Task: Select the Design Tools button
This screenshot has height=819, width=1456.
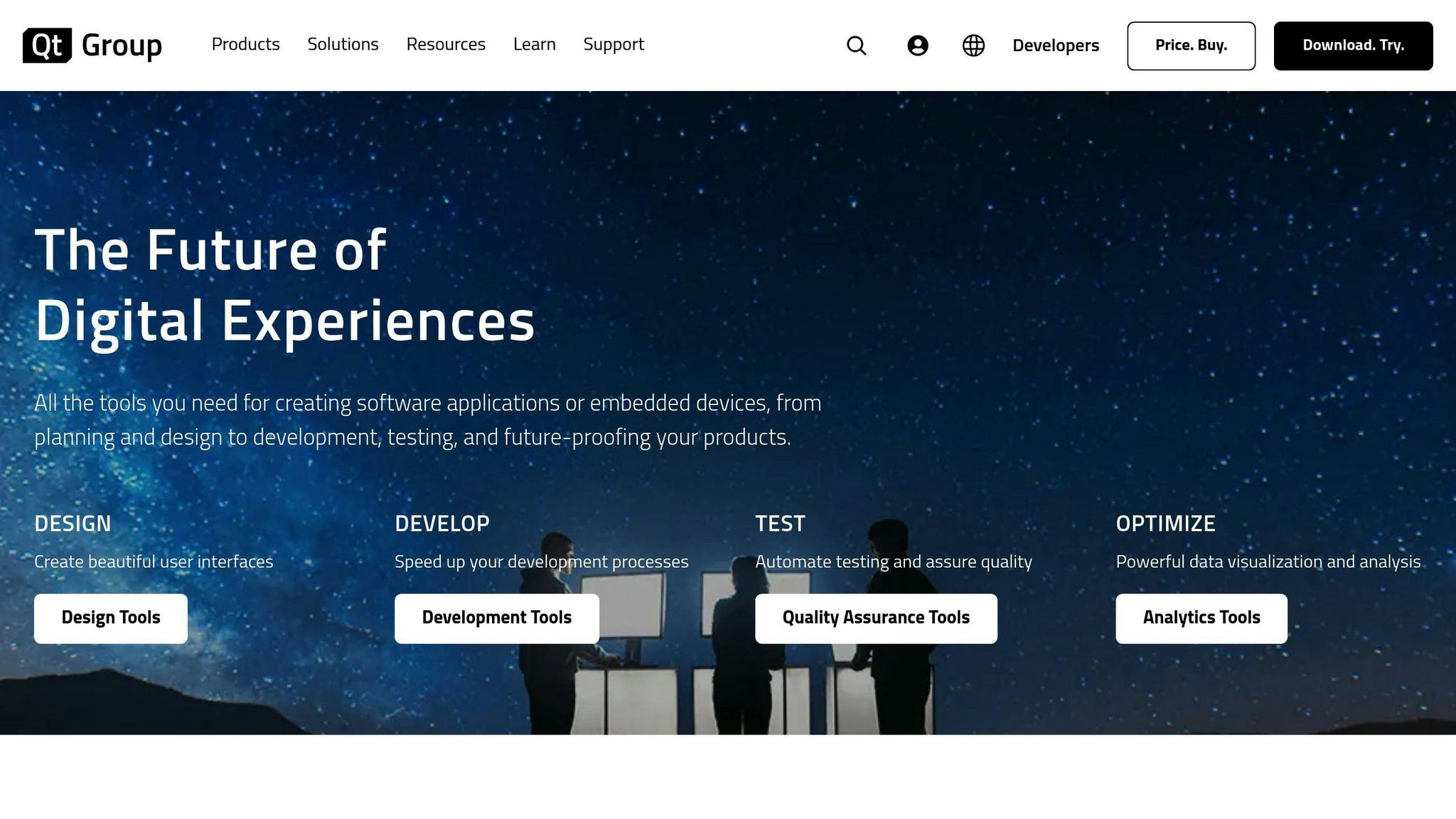Action: pos(111,618)
